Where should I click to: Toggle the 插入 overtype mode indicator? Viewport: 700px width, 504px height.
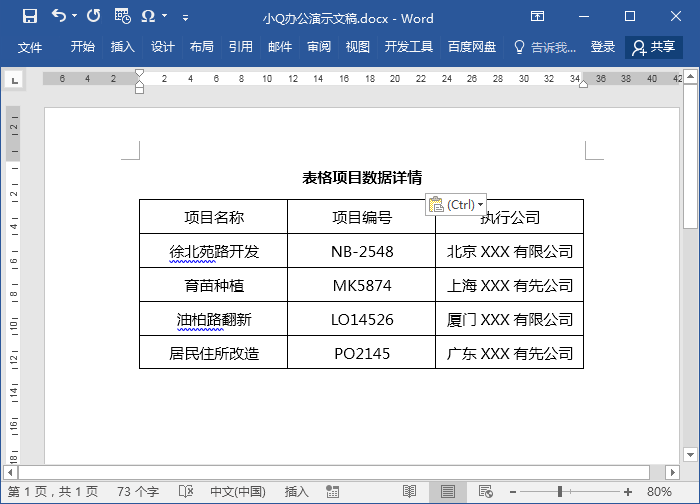(x=296, y=492)
